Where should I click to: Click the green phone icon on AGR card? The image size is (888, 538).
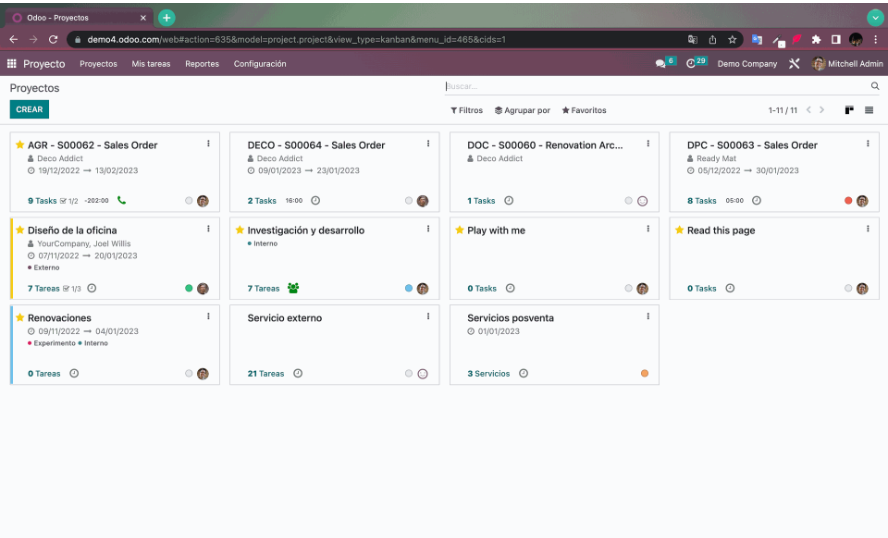[x=121, y=200]
